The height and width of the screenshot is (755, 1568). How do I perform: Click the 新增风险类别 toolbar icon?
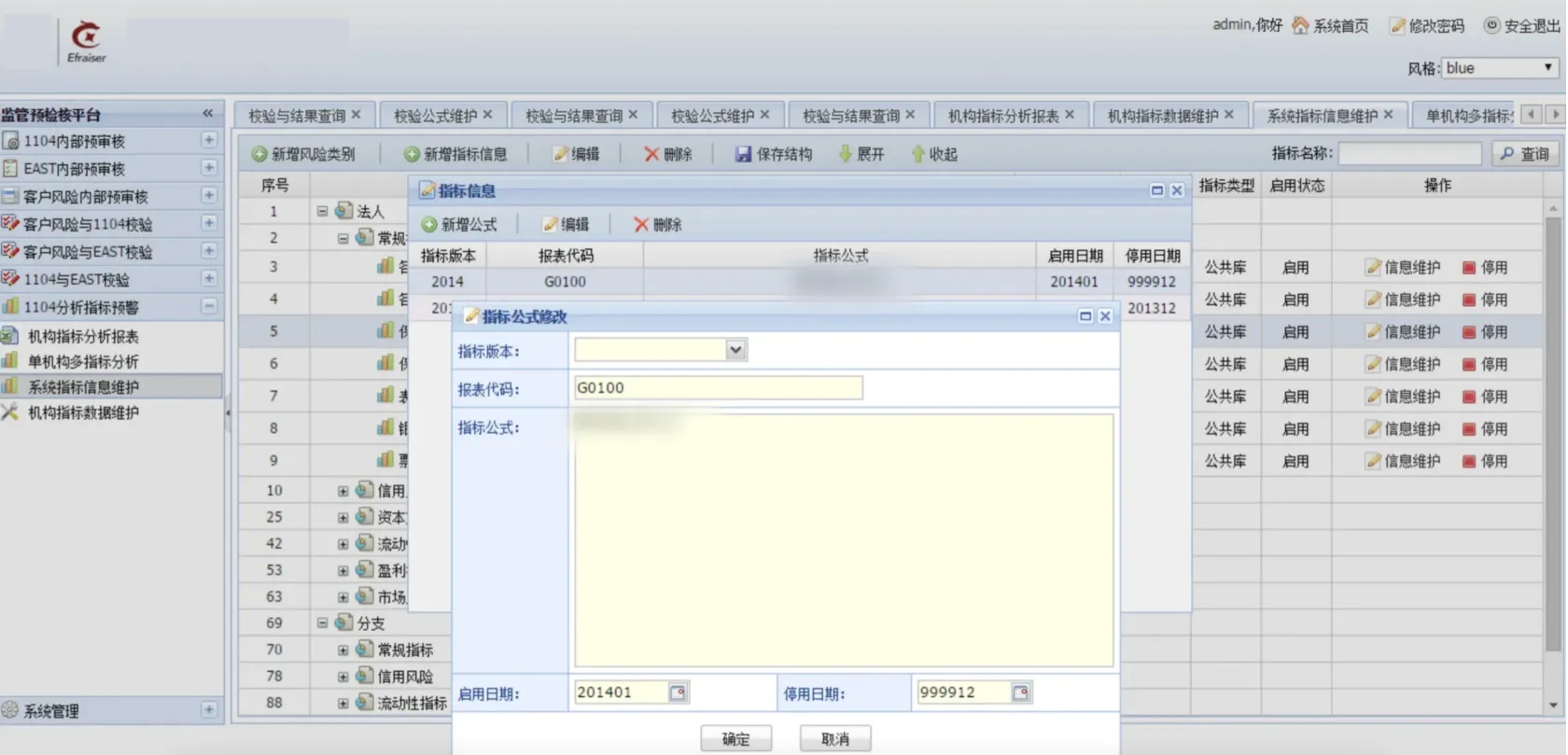[x=259, y=154]
